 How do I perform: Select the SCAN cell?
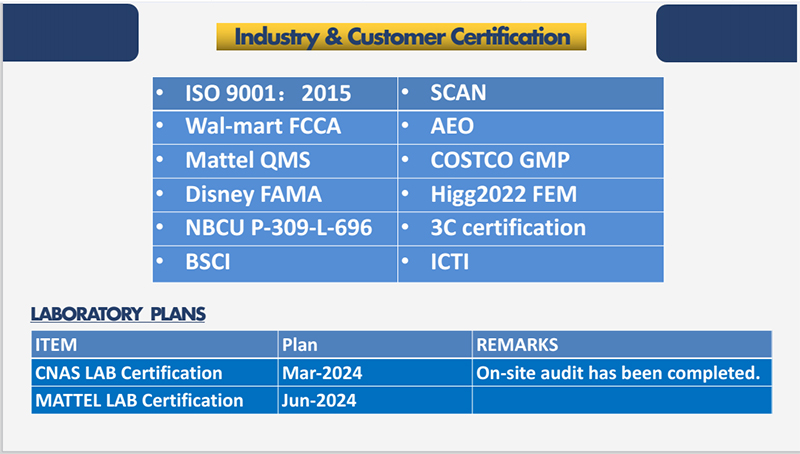click(531, 93)
